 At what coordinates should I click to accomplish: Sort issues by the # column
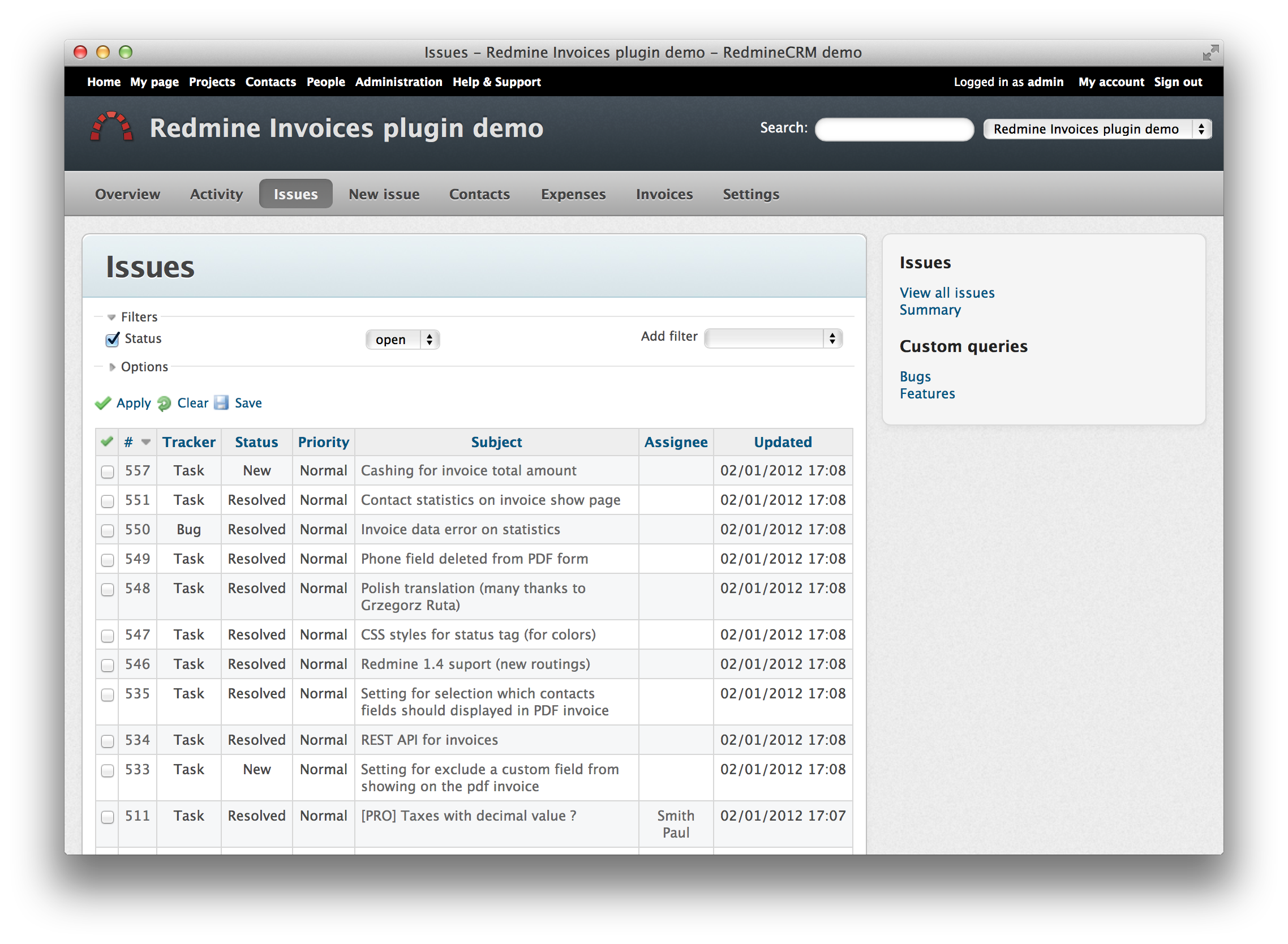128,441
